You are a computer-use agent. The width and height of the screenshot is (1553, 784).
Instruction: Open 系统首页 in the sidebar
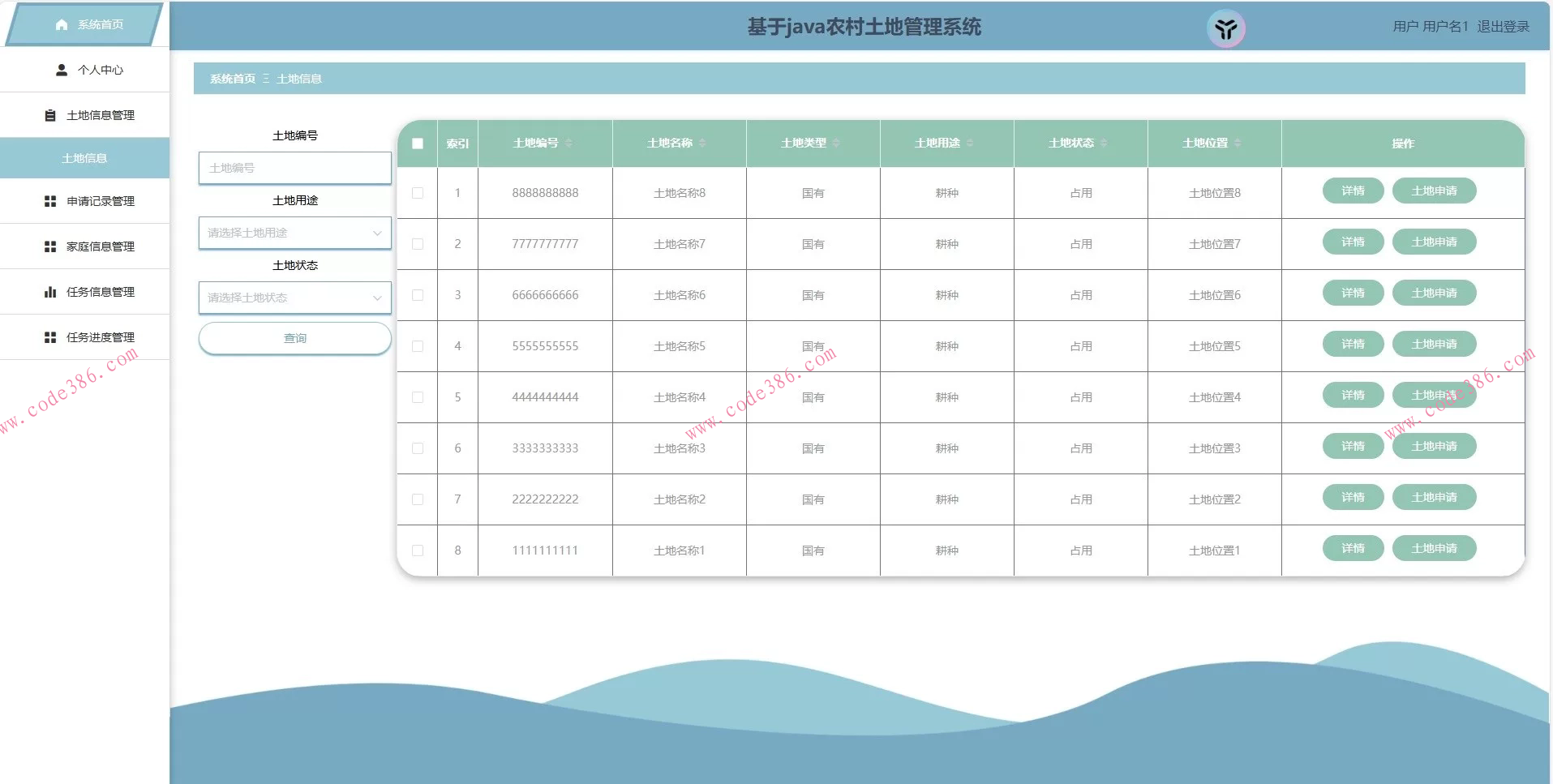click(x=84, y=24)
